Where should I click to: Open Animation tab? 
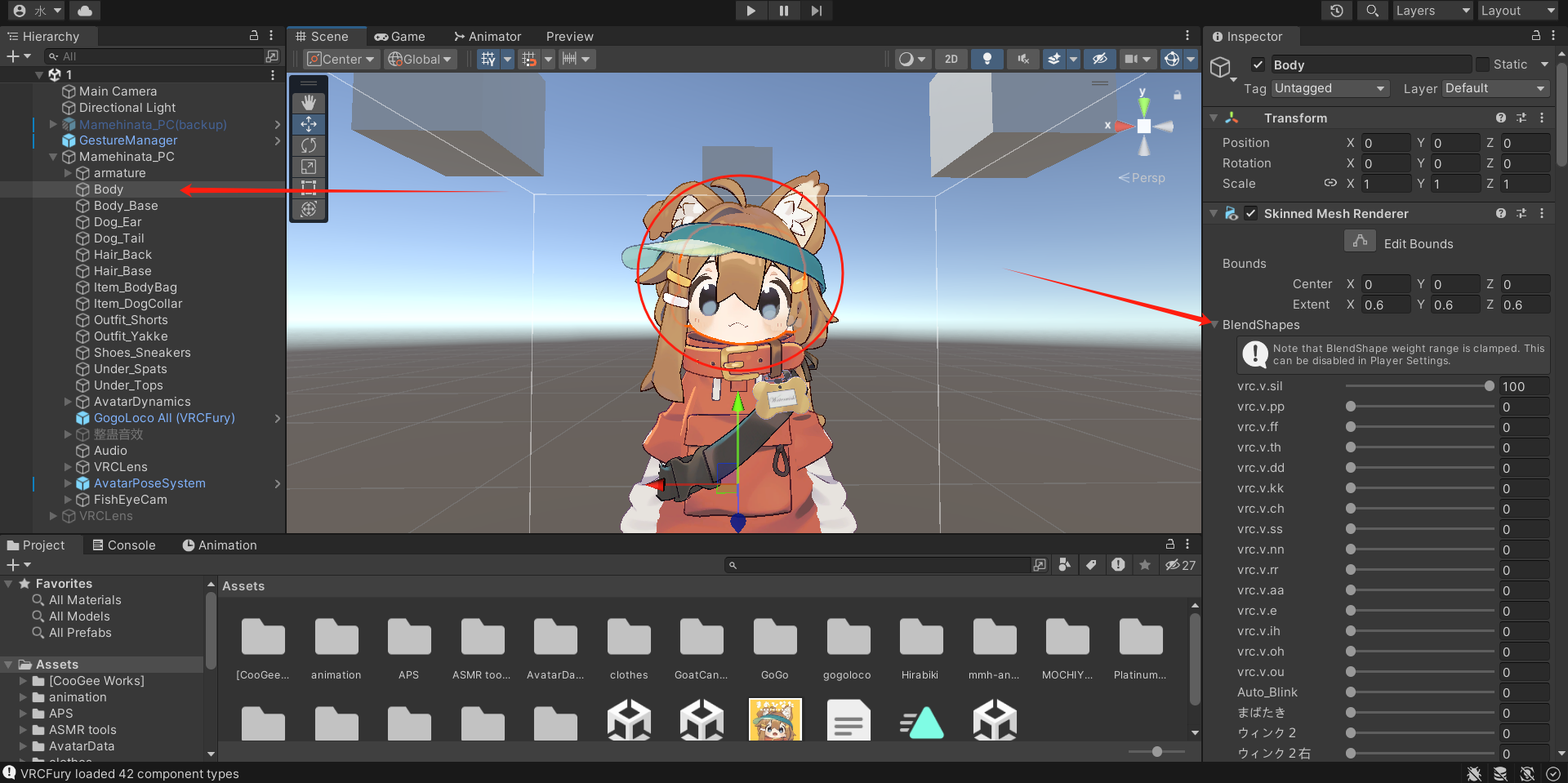tap(220, 545)
